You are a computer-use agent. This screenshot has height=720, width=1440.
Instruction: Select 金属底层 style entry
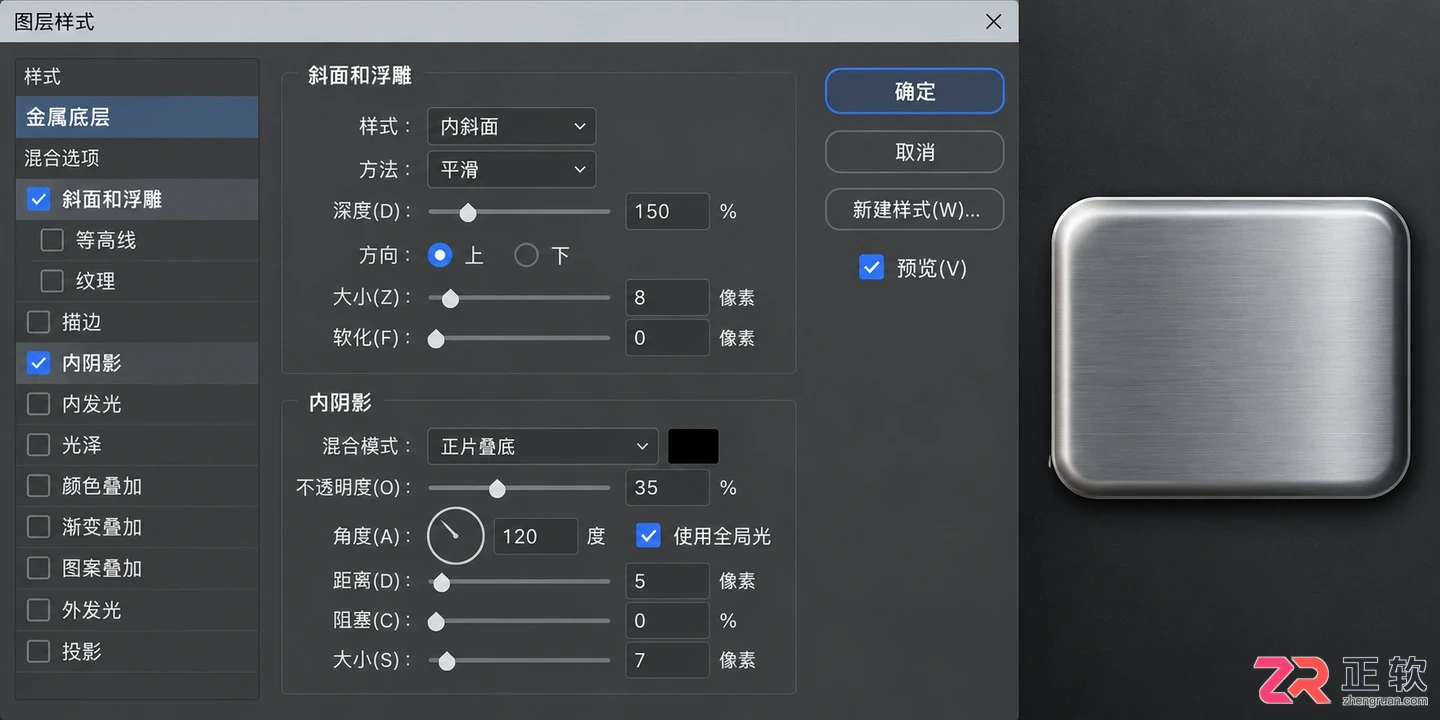click(x=137, y=117)
